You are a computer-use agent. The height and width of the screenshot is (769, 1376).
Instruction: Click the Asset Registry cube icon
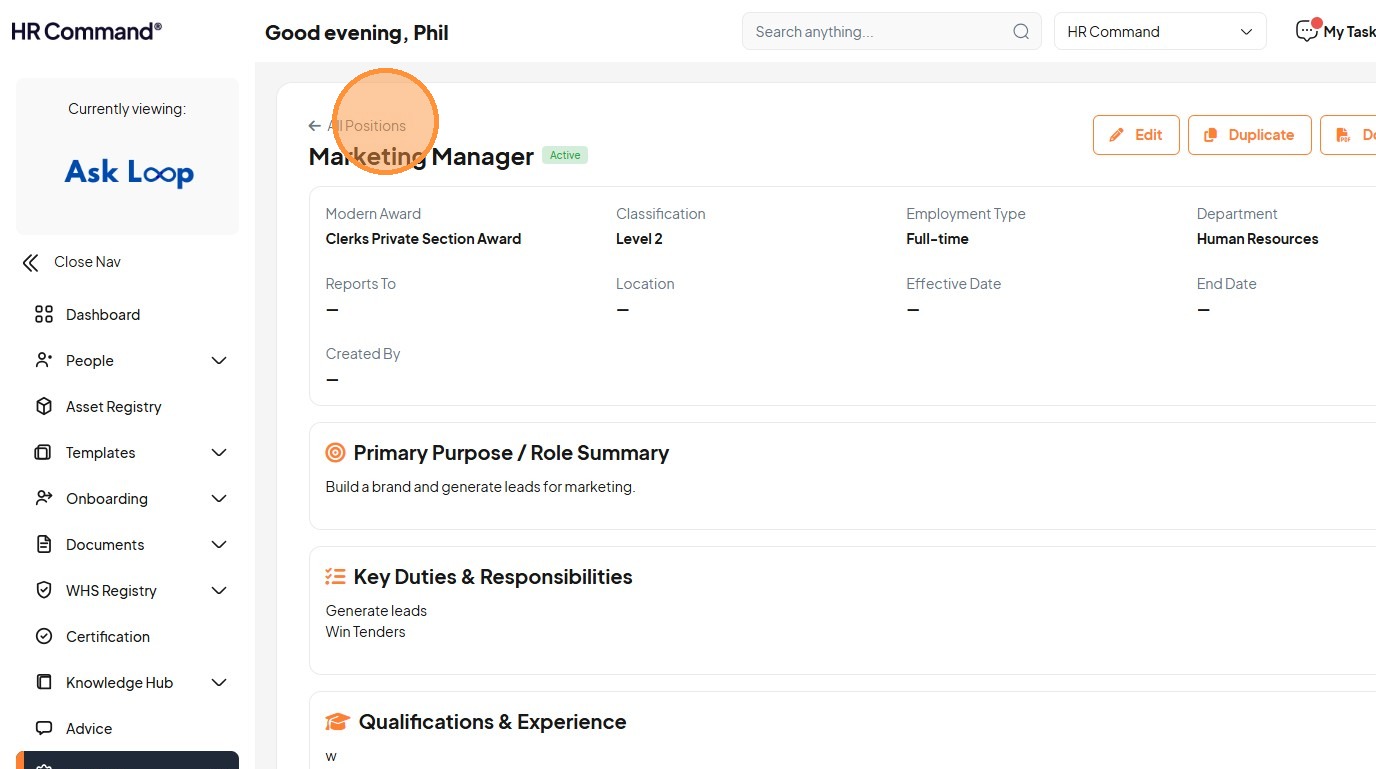[x=44, y=407]
